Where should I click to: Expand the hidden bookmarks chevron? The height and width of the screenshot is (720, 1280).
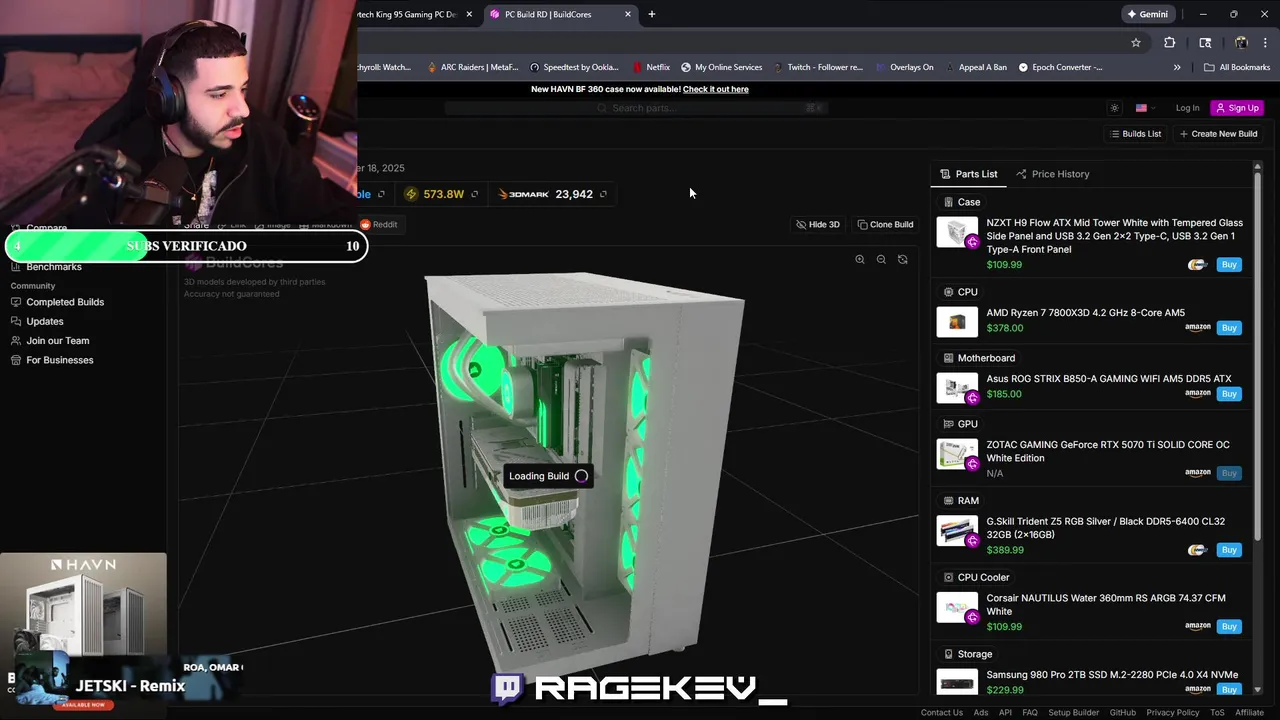pyautogui.click(x=1177, y=67)
